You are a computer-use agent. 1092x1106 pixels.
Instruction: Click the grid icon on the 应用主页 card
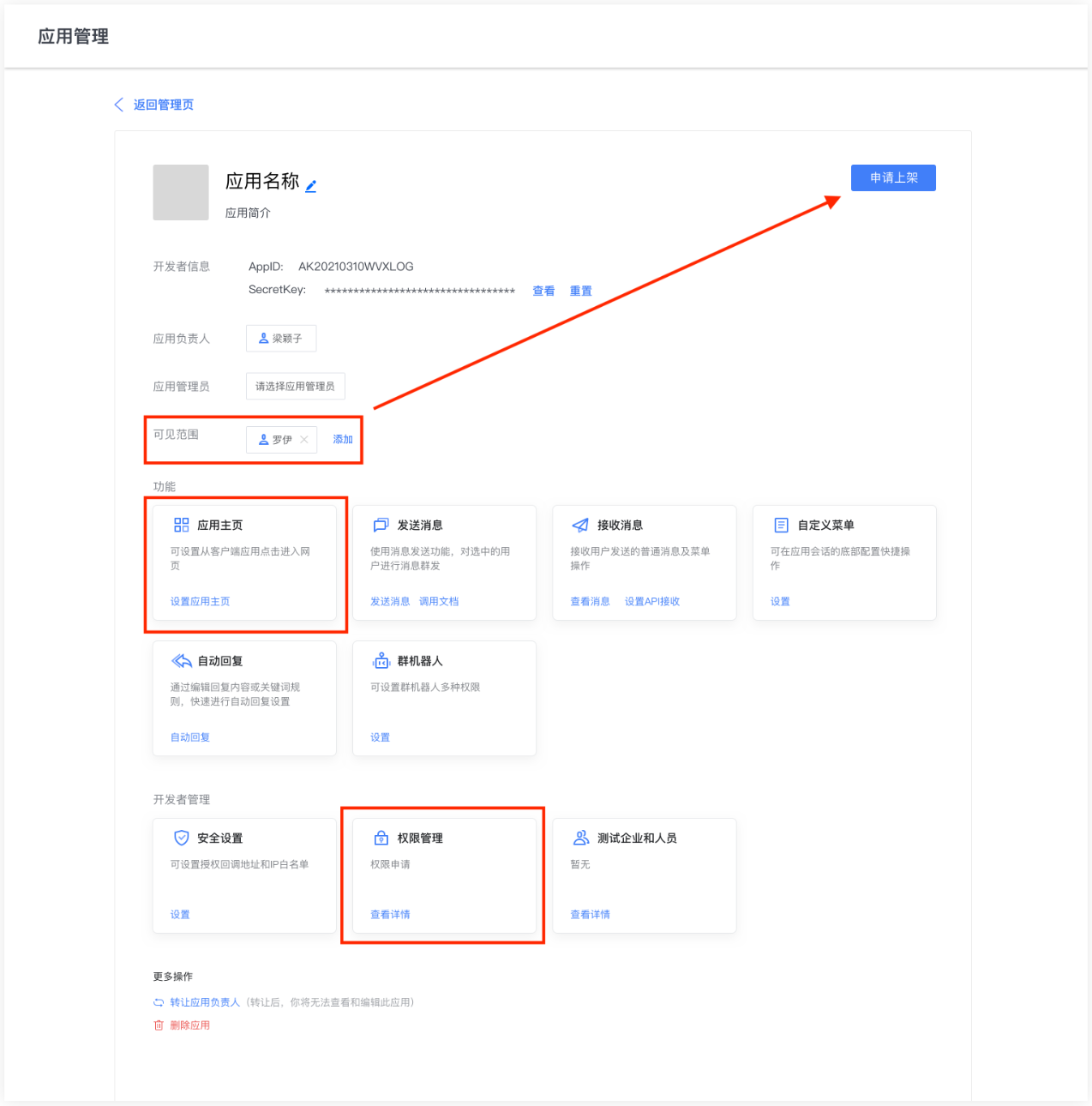[x=182, y=525]
